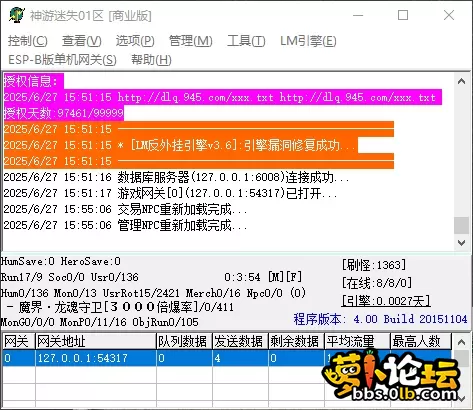Screen dimensions: 473x410
Task: Click the 引擎漏洞修复成功 log line
Action: pos(181,145)
